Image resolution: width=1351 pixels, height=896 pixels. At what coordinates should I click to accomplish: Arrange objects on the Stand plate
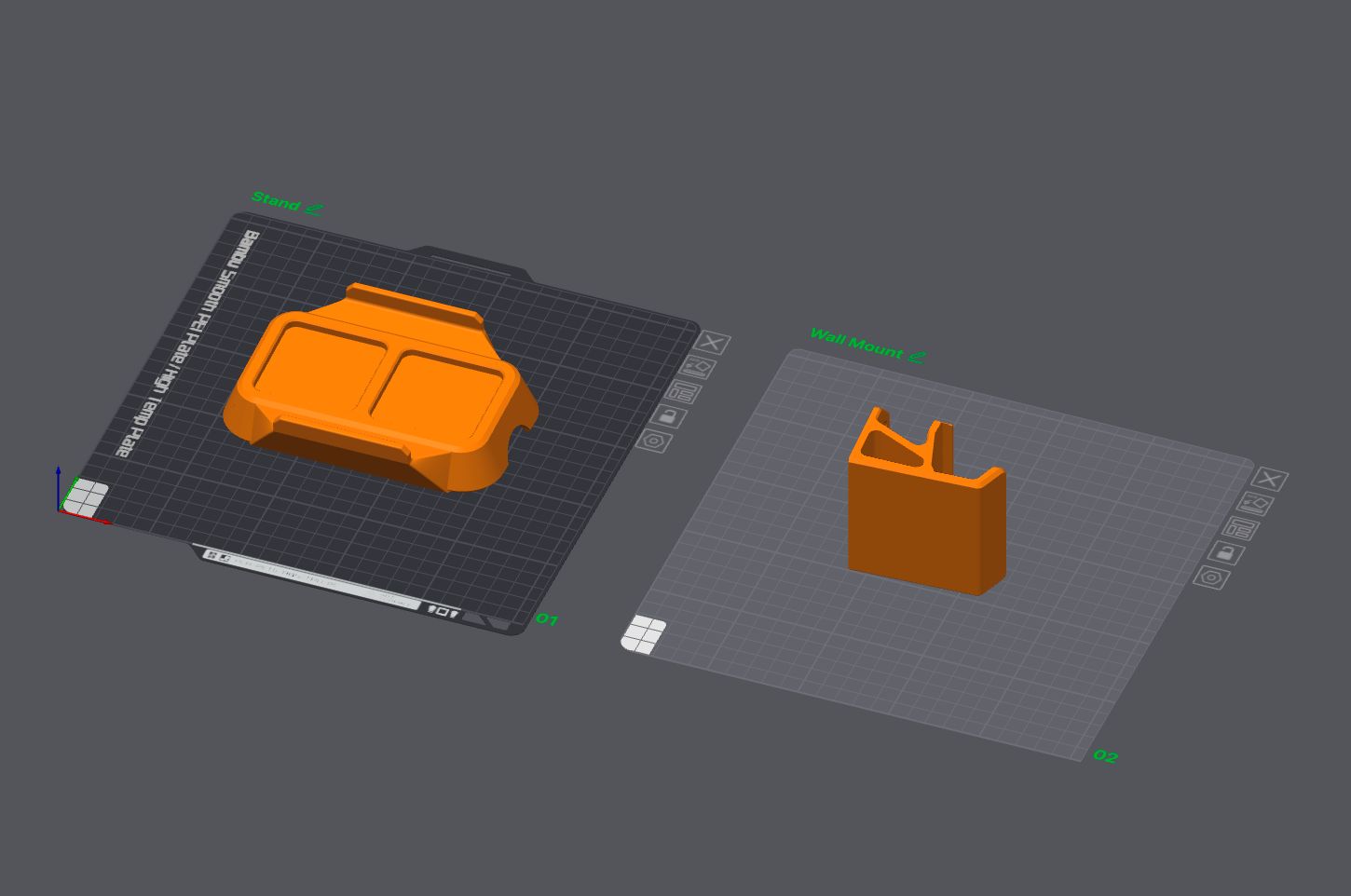[683, 392]
